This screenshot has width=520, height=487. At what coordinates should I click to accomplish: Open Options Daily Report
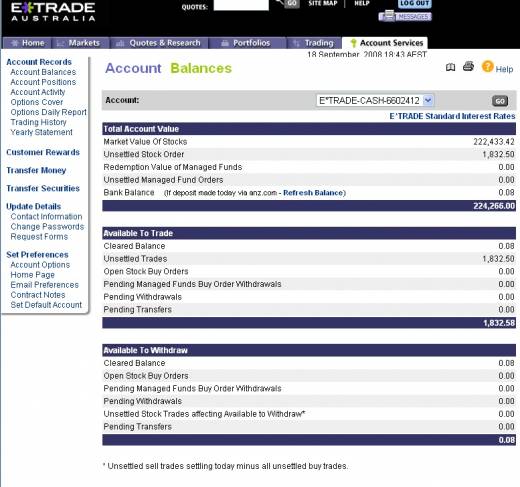point(48,112)
